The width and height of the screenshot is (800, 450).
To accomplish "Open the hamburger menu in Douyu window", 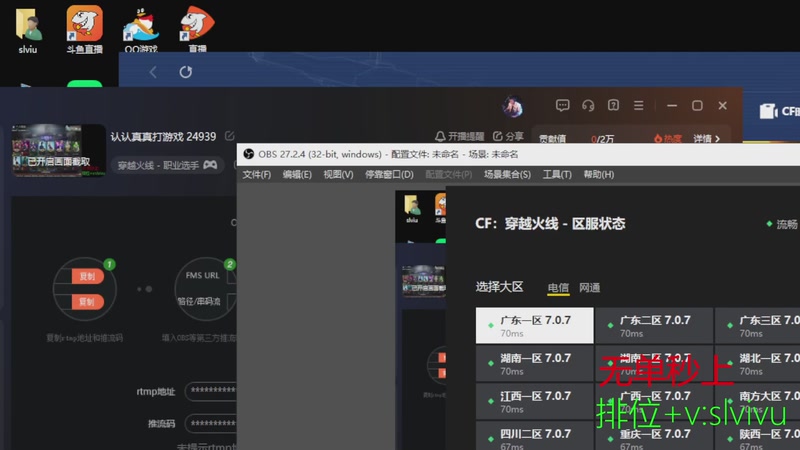I will coord(638,105).
